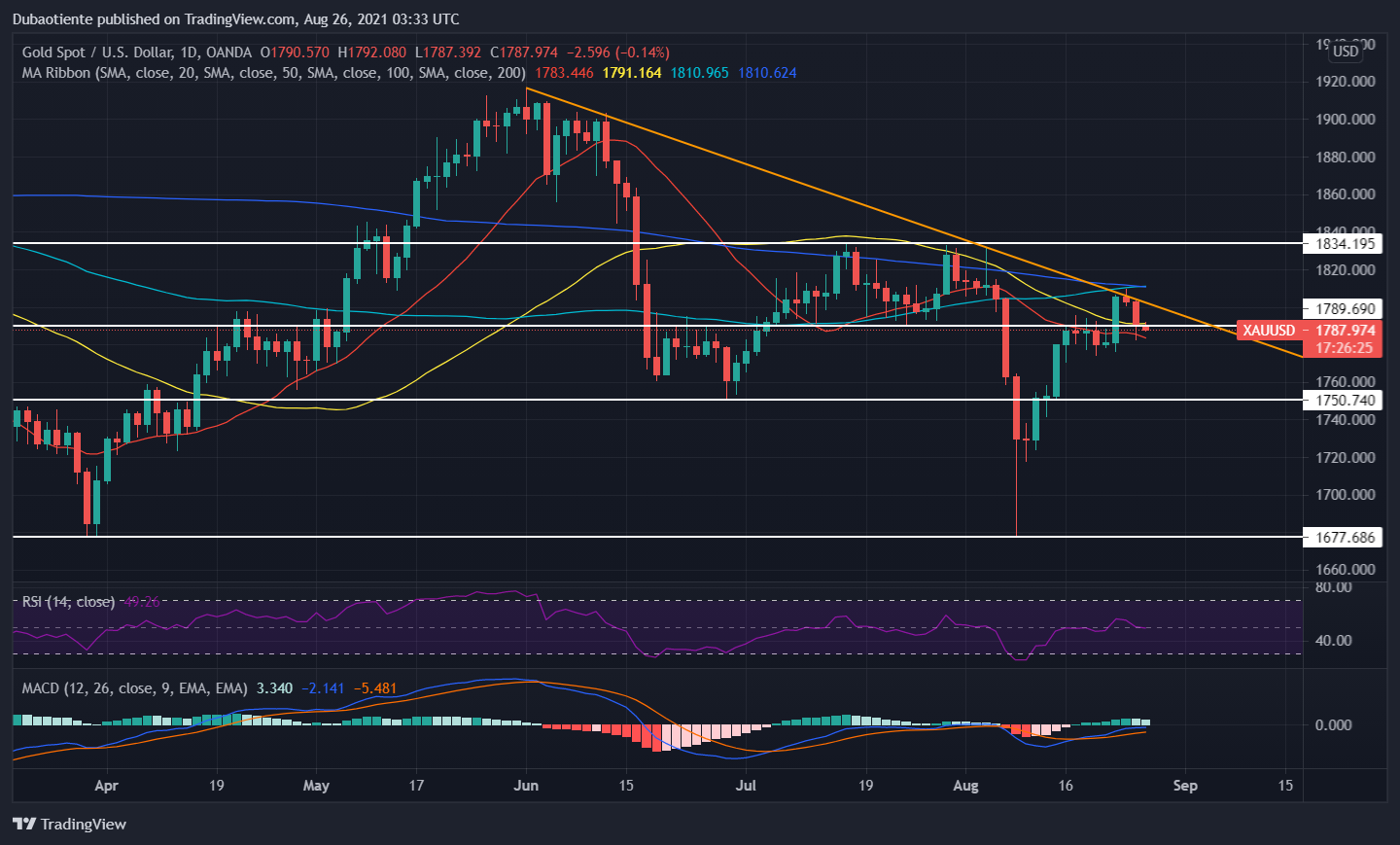Click the May label on the time axis
This screenshot has width=1400, height=845.
click(x=316, y=786)
